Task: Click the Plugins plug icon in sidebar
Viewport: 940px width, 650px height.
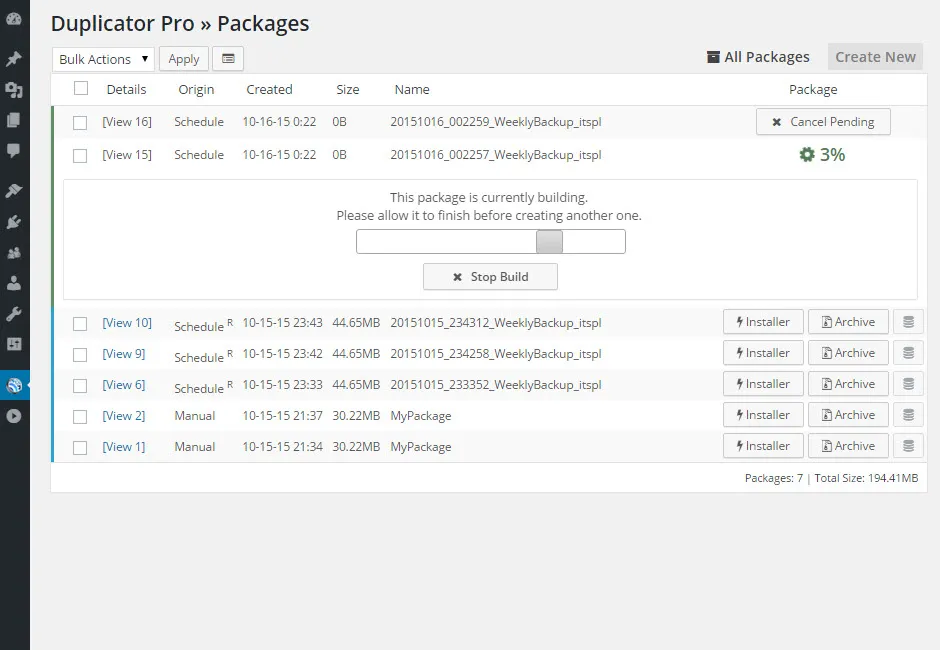Action: point(15,219)
